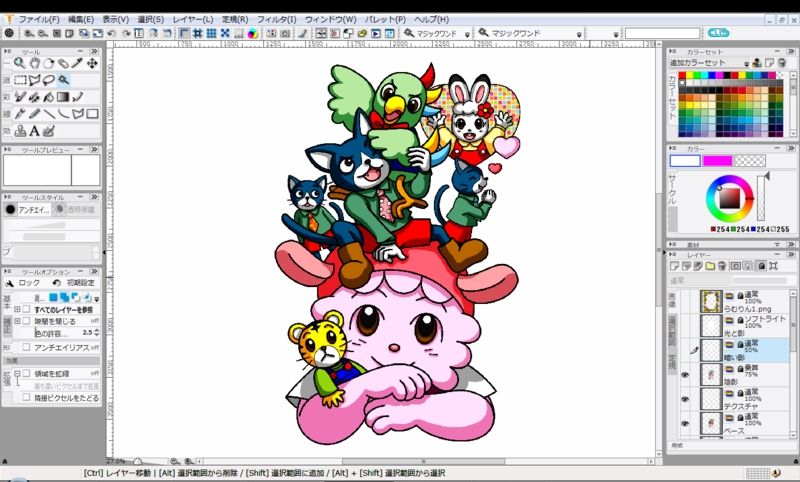Screen dimensions: 800x482
Task: Open first マジックワンド preset dropdown arrow
Action: coord(467,34)
